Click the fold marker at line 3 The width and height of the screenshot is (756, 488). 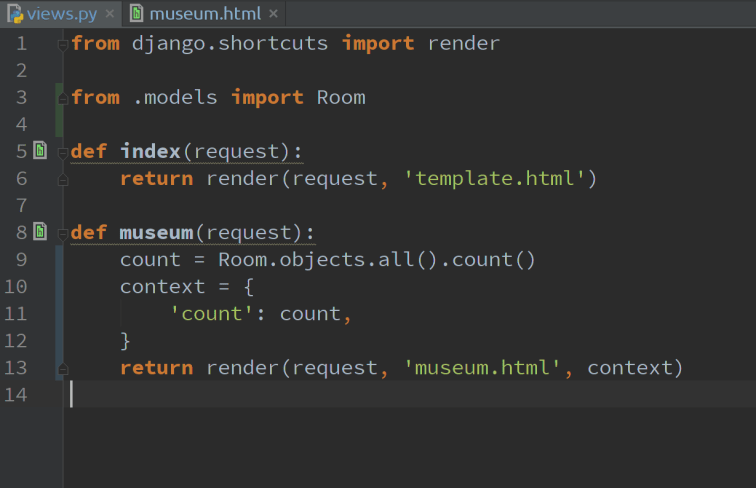pyautogui.click(x=63, y=98)
